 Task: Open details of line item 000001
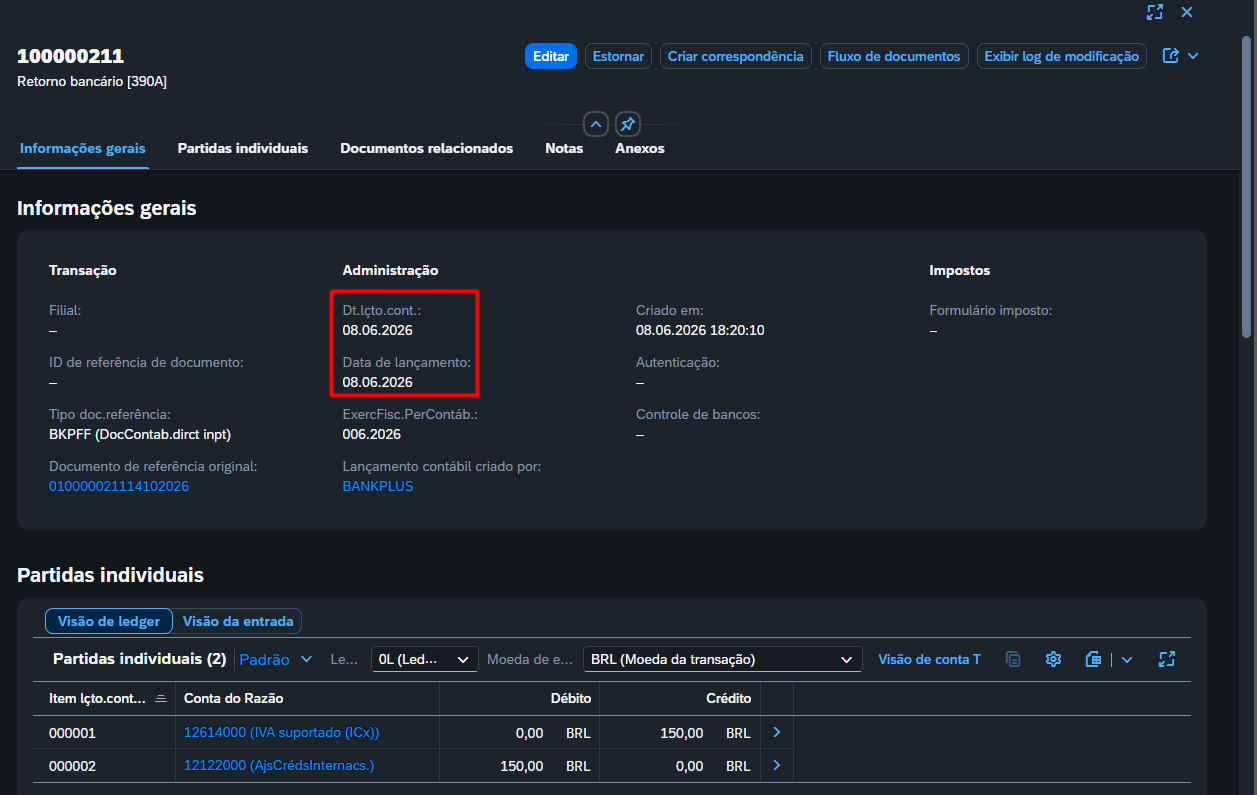[777, 733]
